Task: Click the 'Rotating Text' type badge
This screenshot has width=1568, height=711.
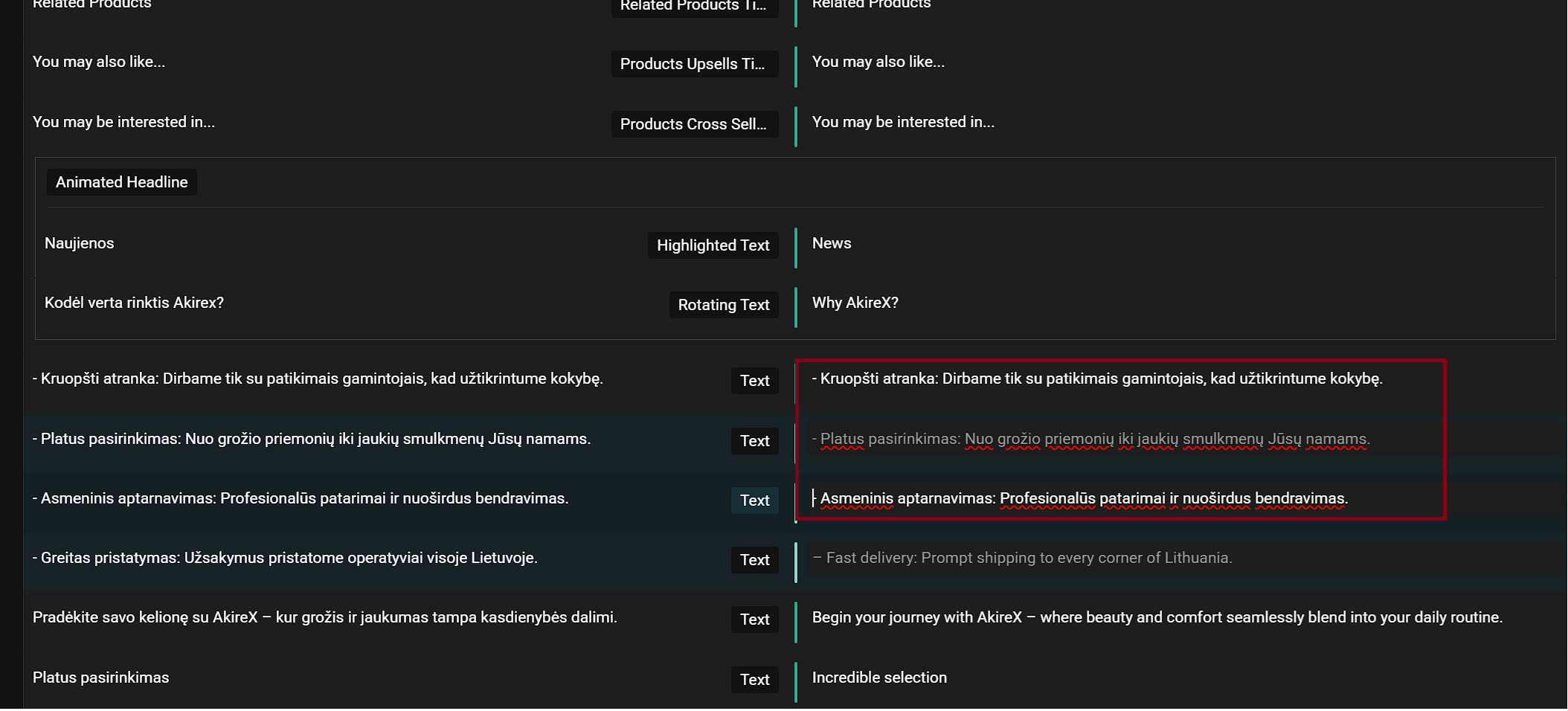Action: pyautogui.click(x=723, y=305)
